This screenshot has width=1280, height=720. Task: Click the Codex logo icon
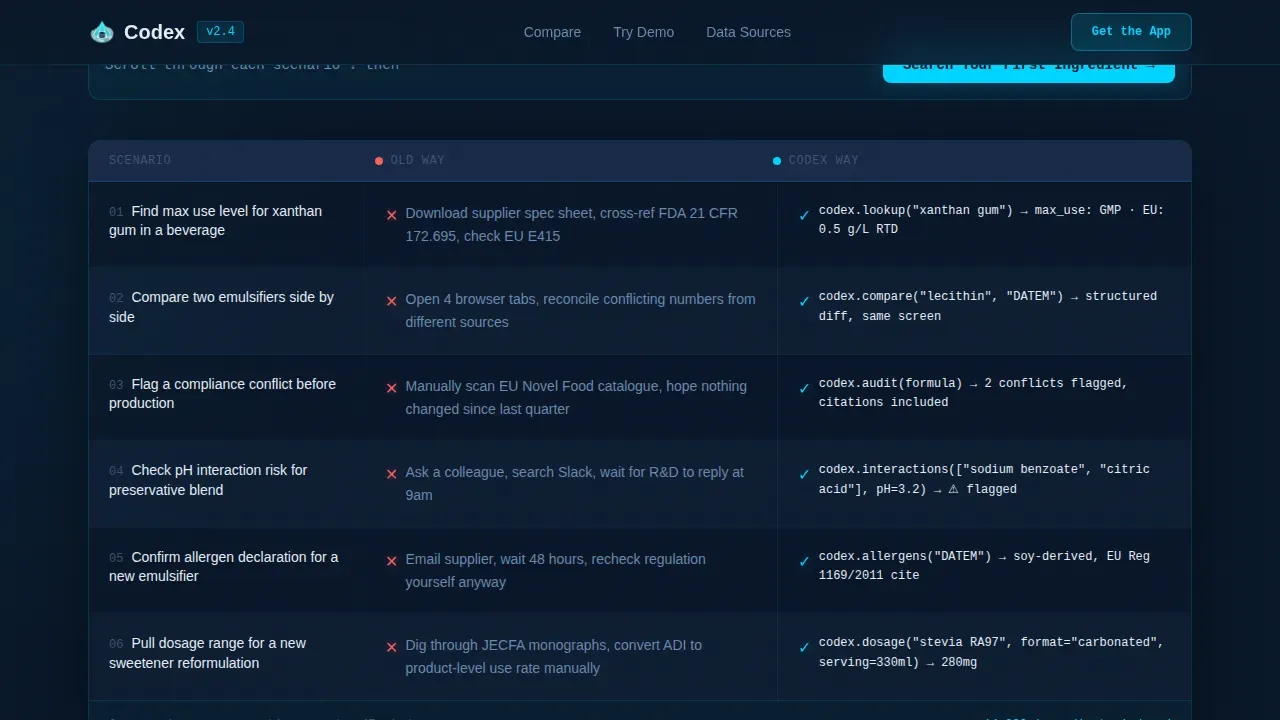point(102,32)
